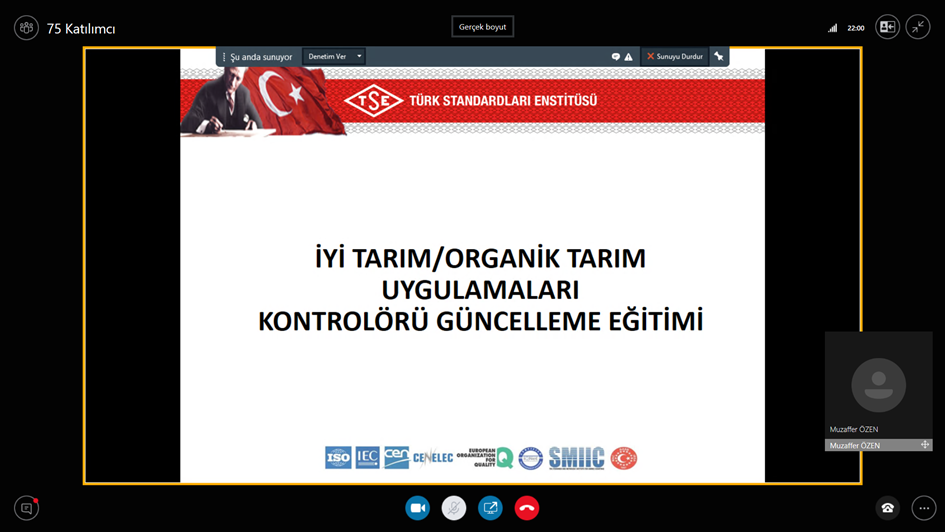Expand the more options ellipsis menu

pyautogui.click(x=924, y=508)
